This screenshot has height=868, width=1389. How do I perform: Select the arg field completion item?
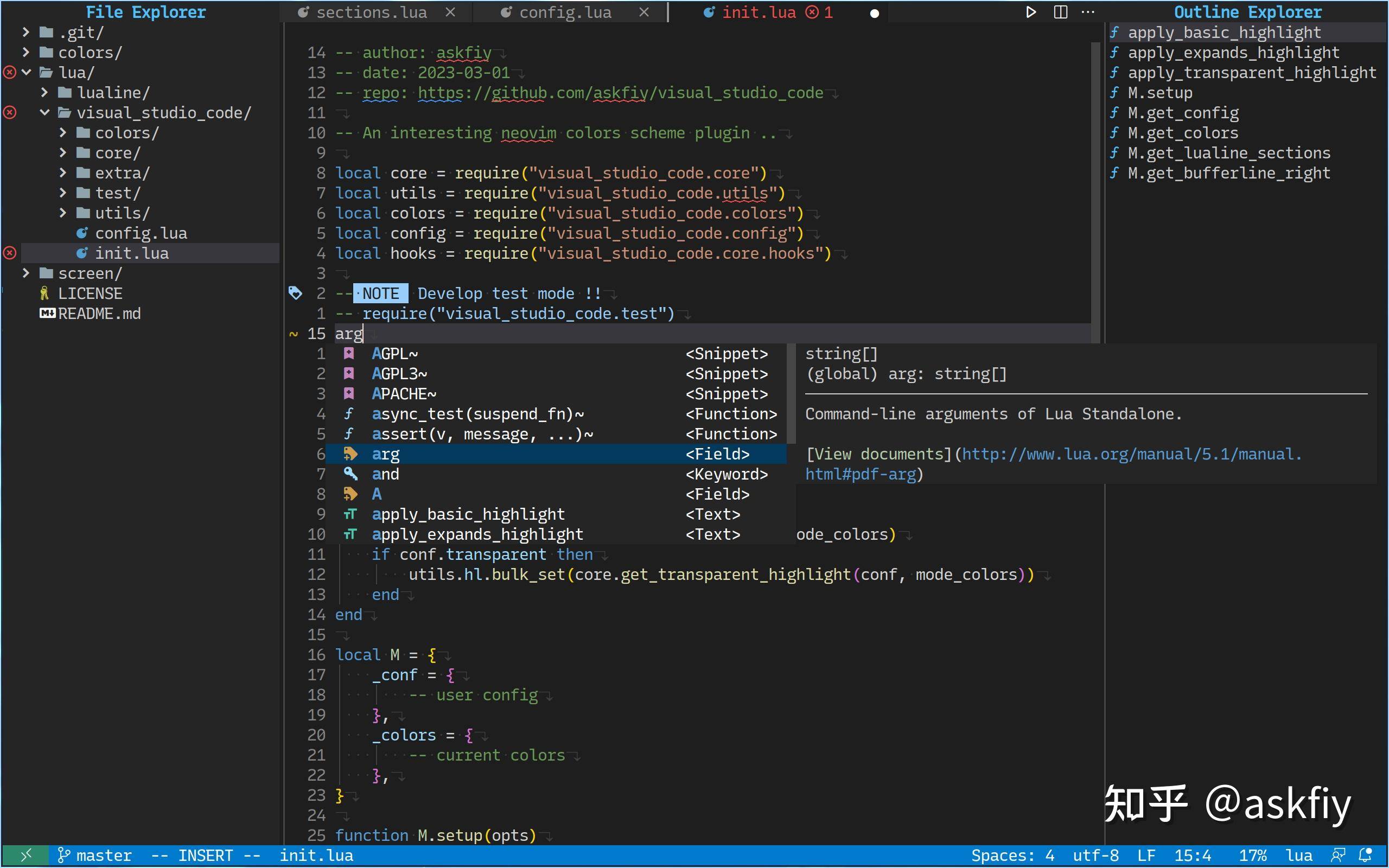[556, 454]
